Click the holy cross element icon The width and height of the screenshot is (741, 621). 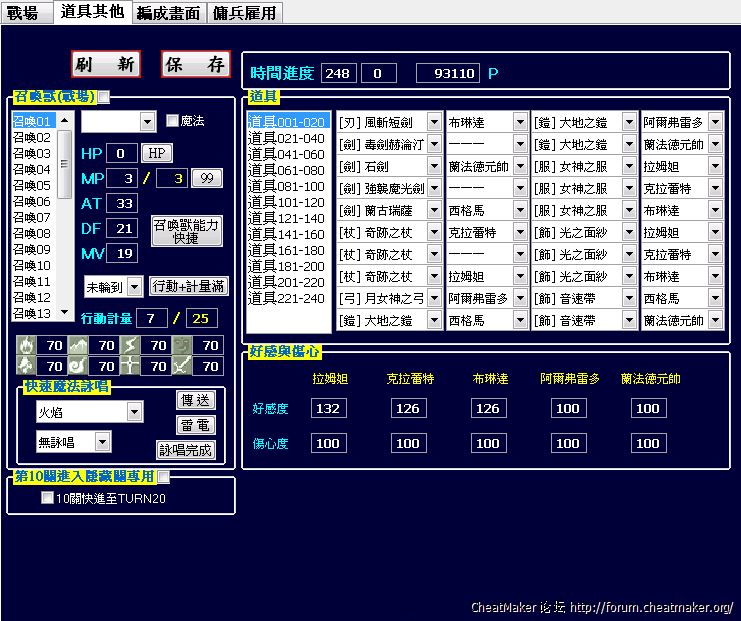[x=131, y=366]
